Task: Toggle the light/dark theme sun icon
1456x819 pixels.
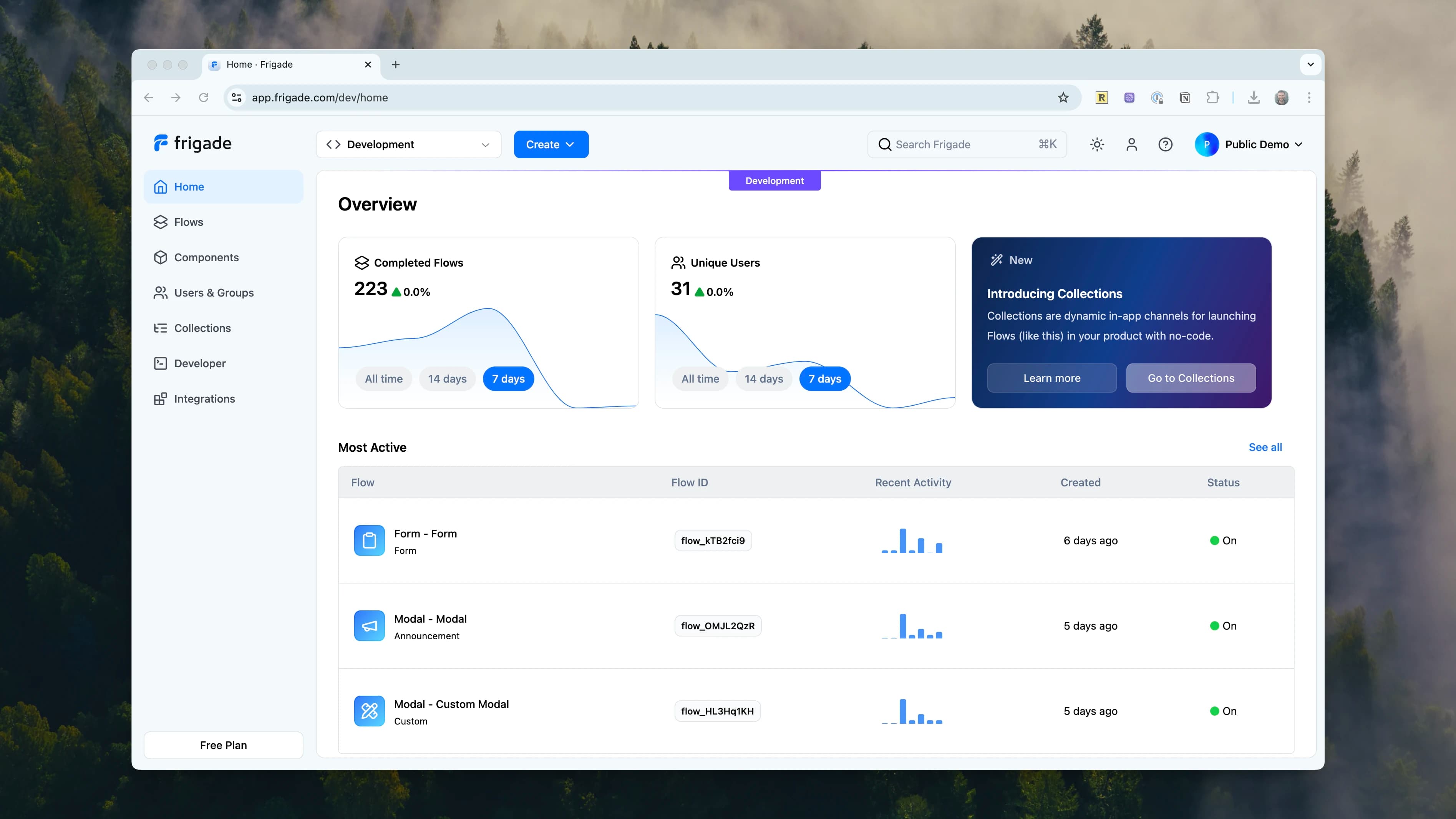Action: click(x=1097, y=145)
